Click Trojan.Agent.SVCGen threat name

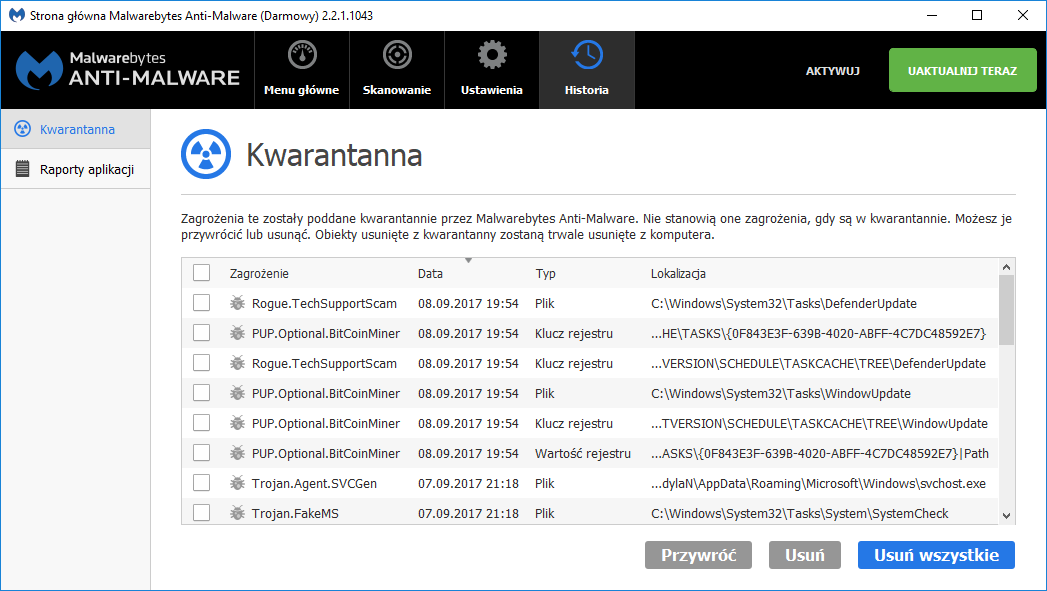[314, 483]
